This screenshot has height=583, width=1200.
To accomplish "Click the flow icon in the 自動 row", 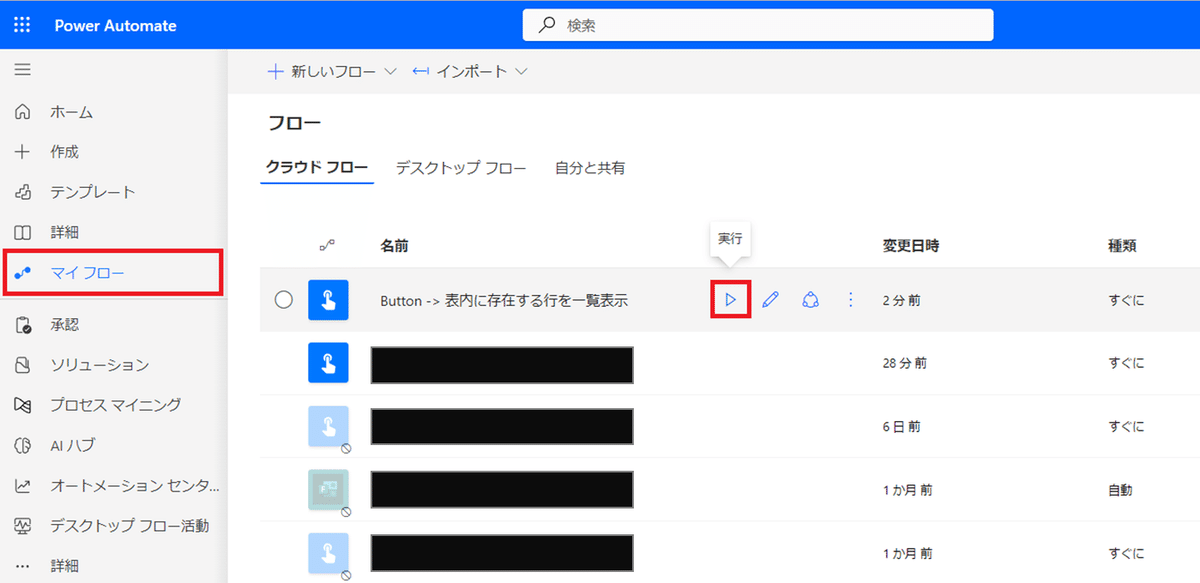I will [x=328, y=489].
